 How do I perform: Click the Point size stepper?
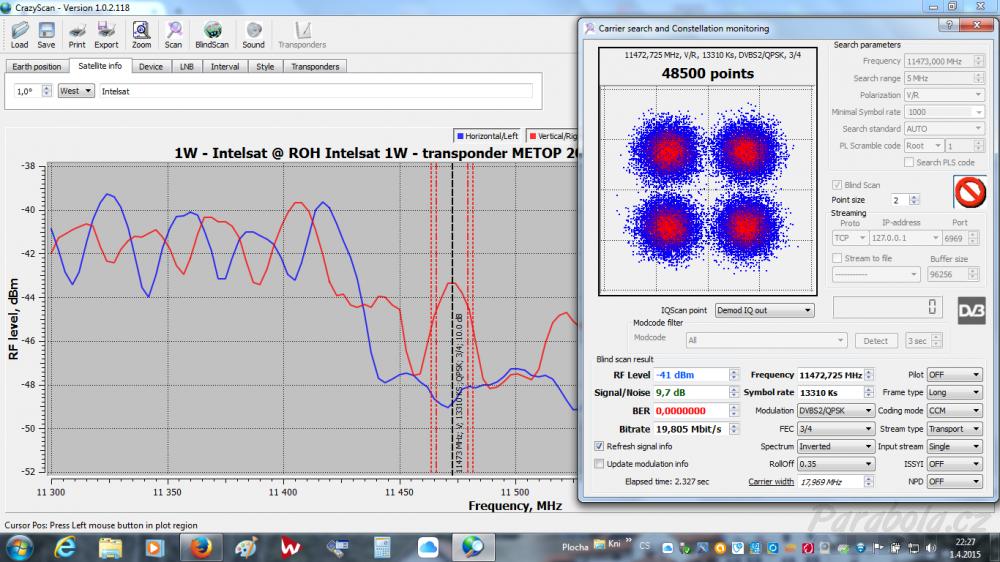coord(914,200)
